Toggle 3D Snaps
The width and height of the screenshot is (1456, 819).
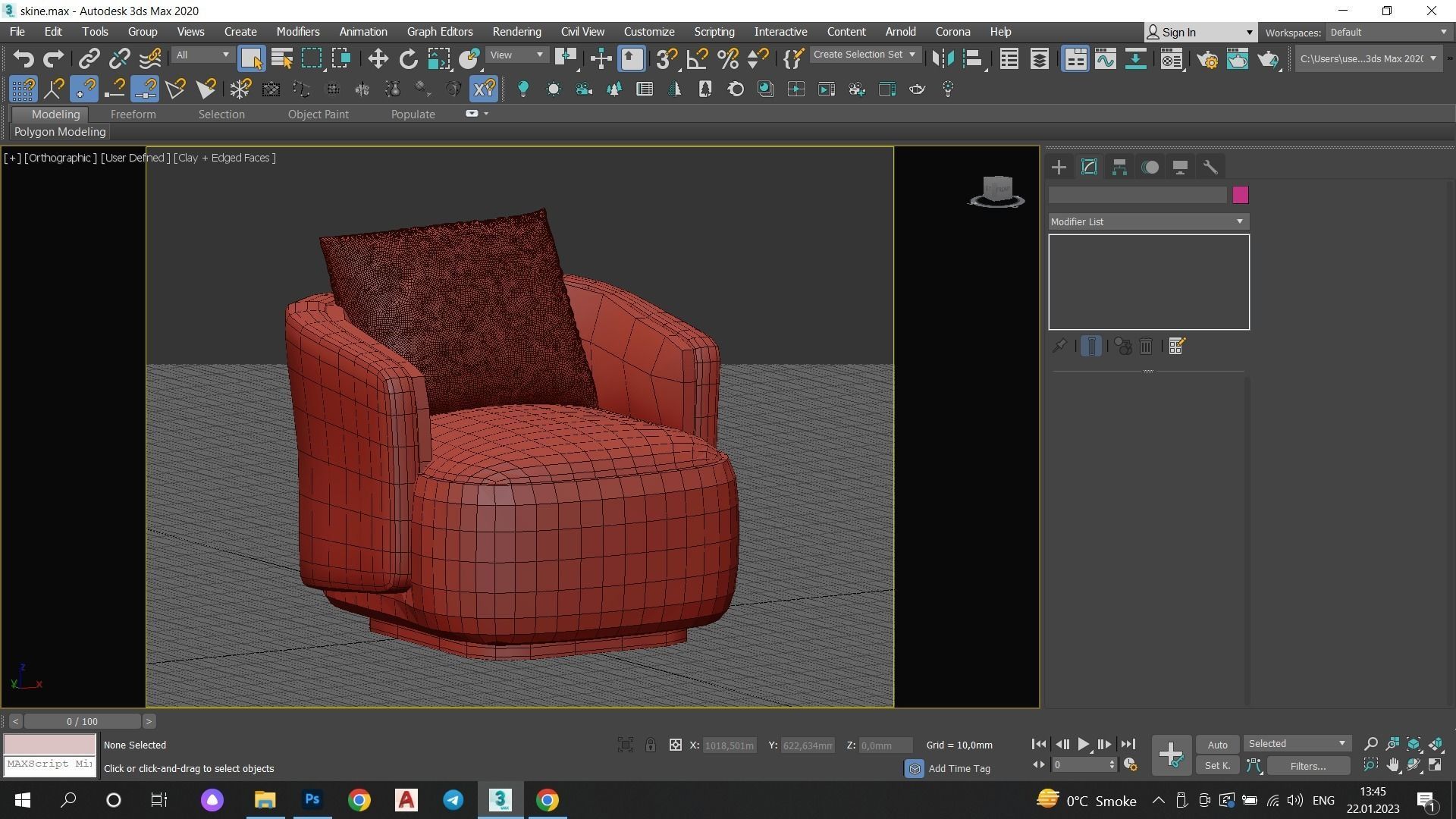tap(667, 58)
